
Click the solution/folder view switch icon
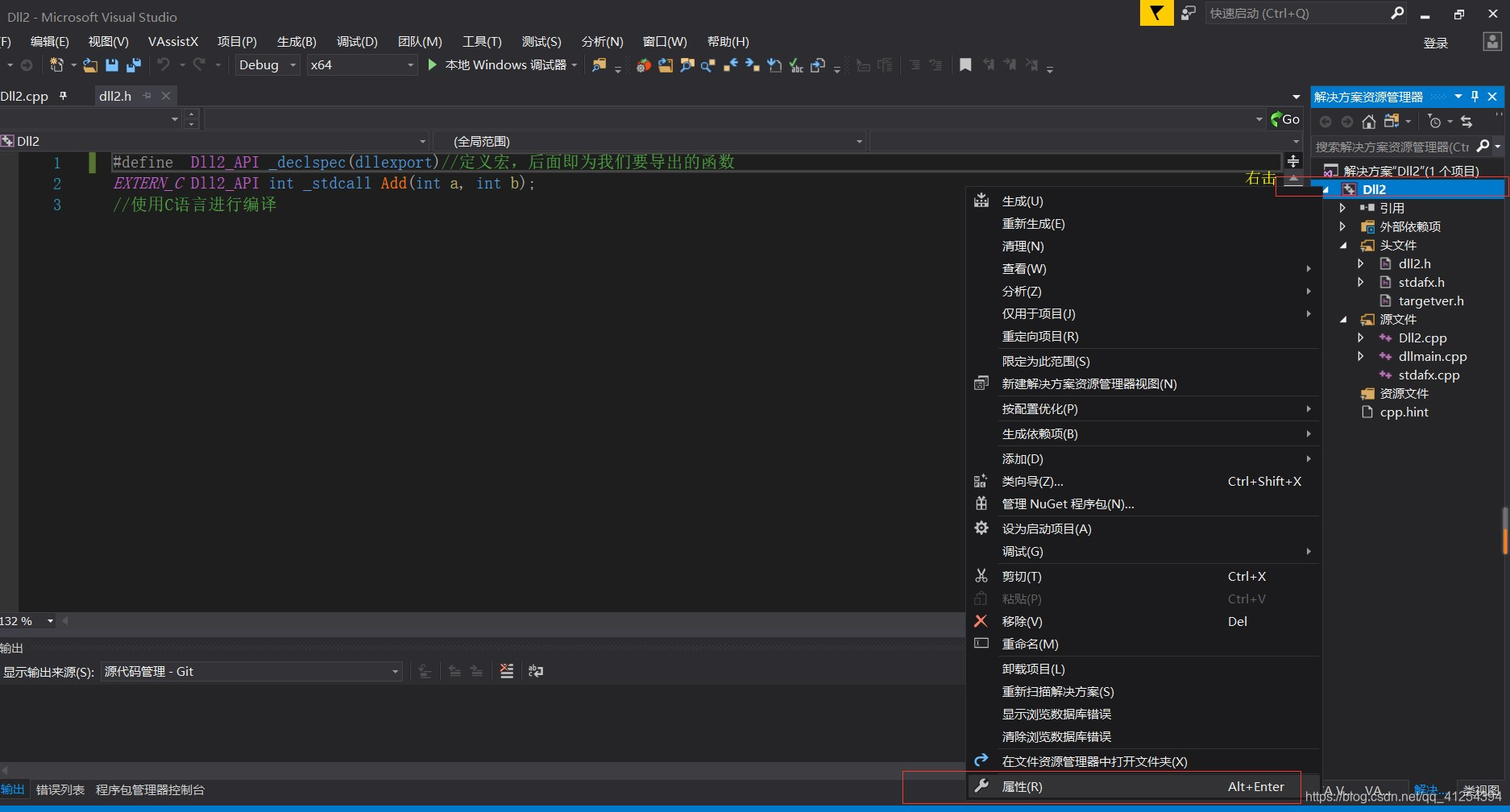coord(1392,122)
